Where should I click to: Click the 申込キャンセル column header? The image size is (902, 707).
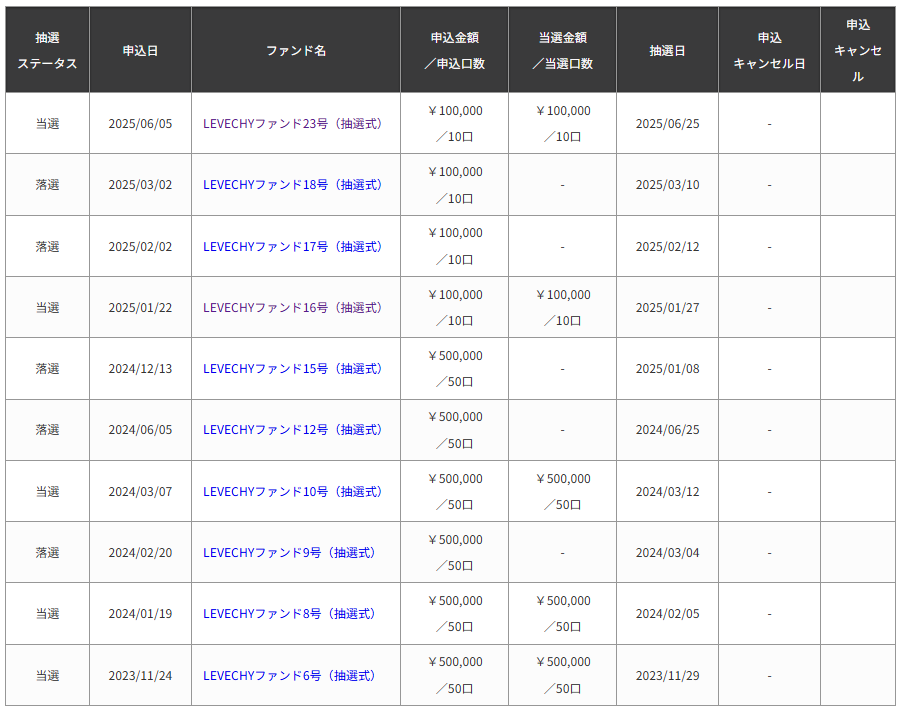click(x=858, y=50)
